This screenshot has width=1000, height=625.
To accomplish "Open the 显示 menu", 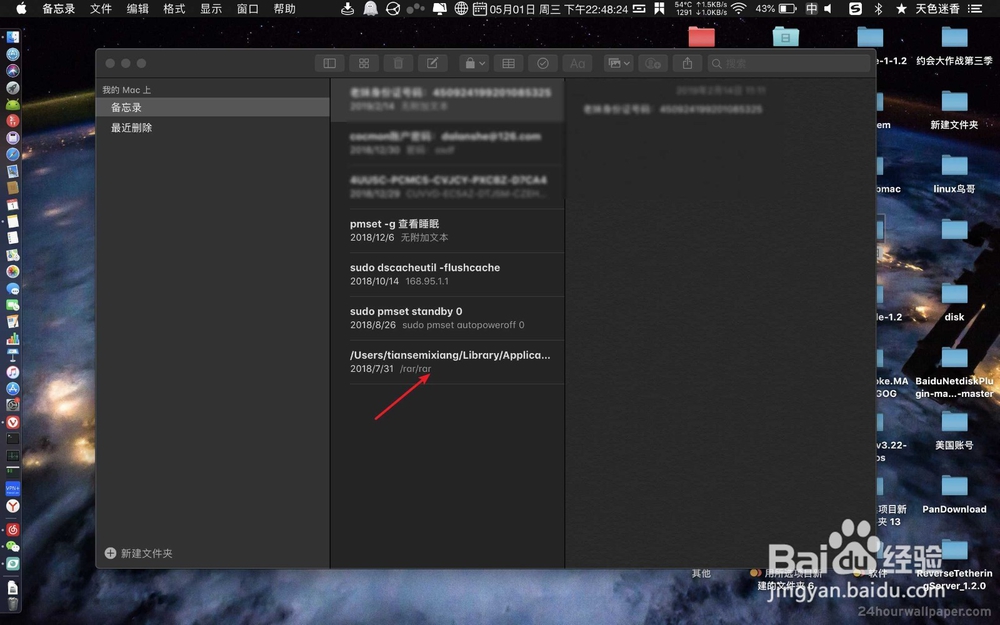I will point(210,10).
